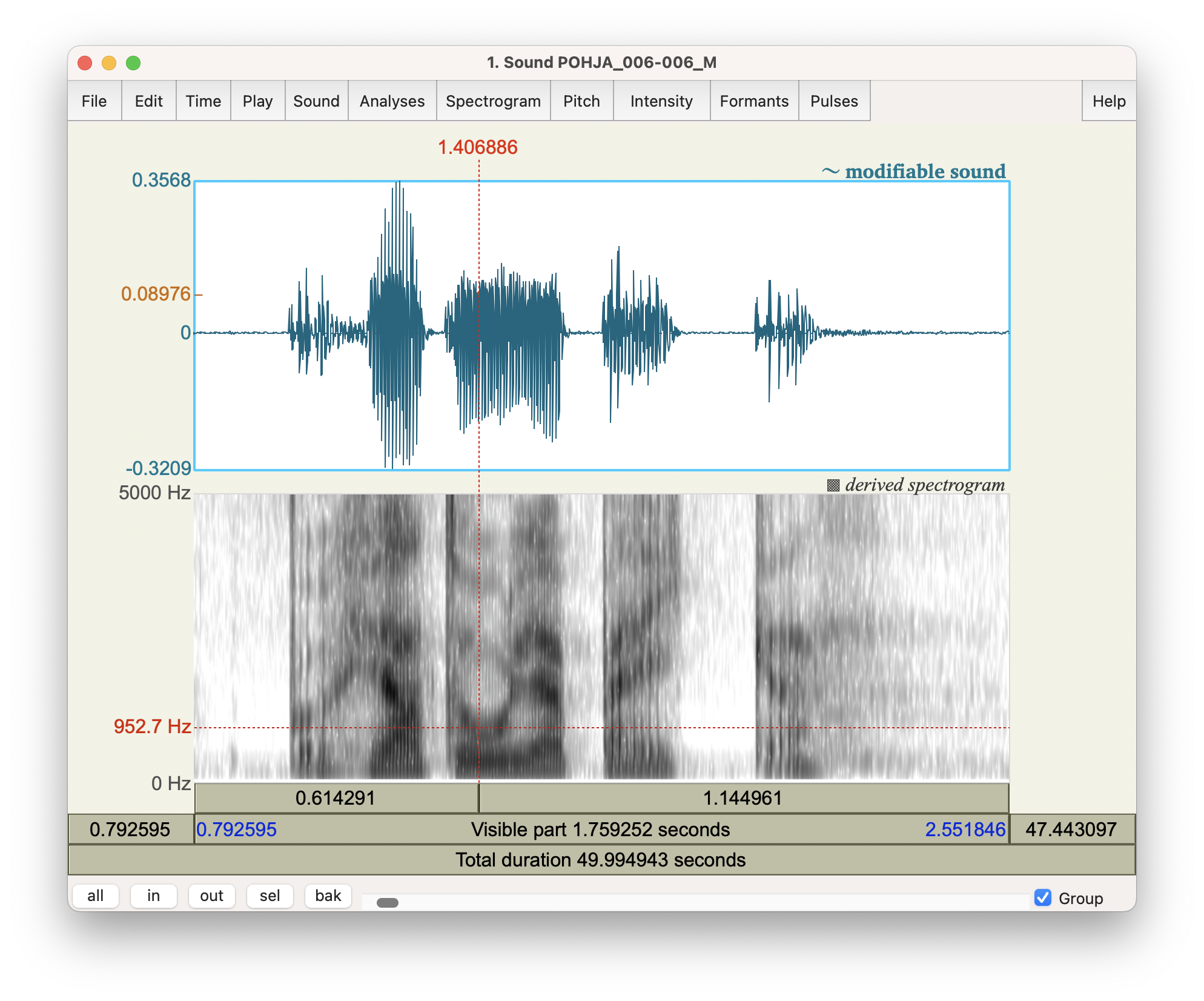This screenshot has height=1001, width=1204.
Task: Open the Time menu
Action: (203, 101)
